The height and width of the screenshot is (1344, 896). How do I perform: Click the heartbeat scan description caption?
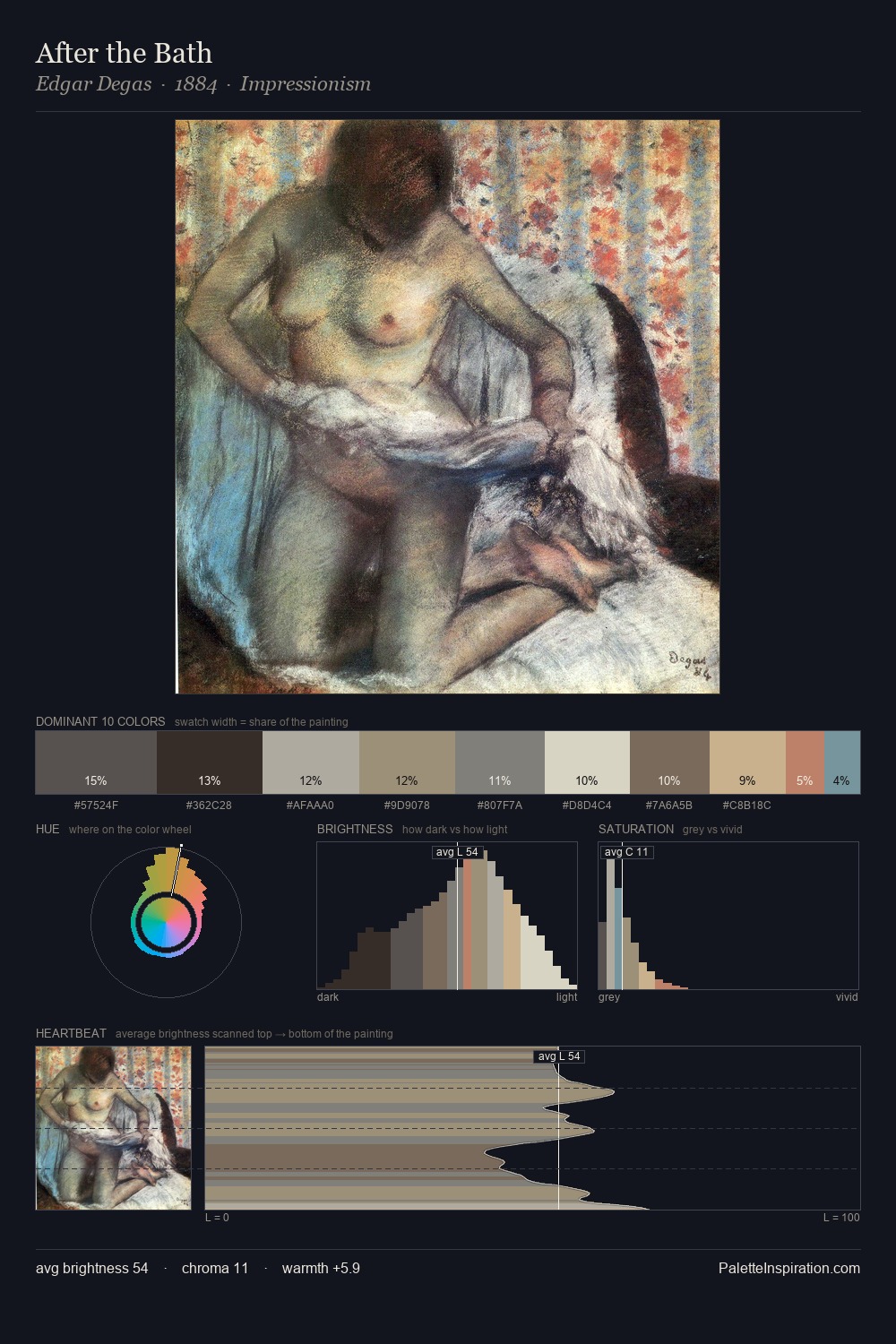(254, 1034)
